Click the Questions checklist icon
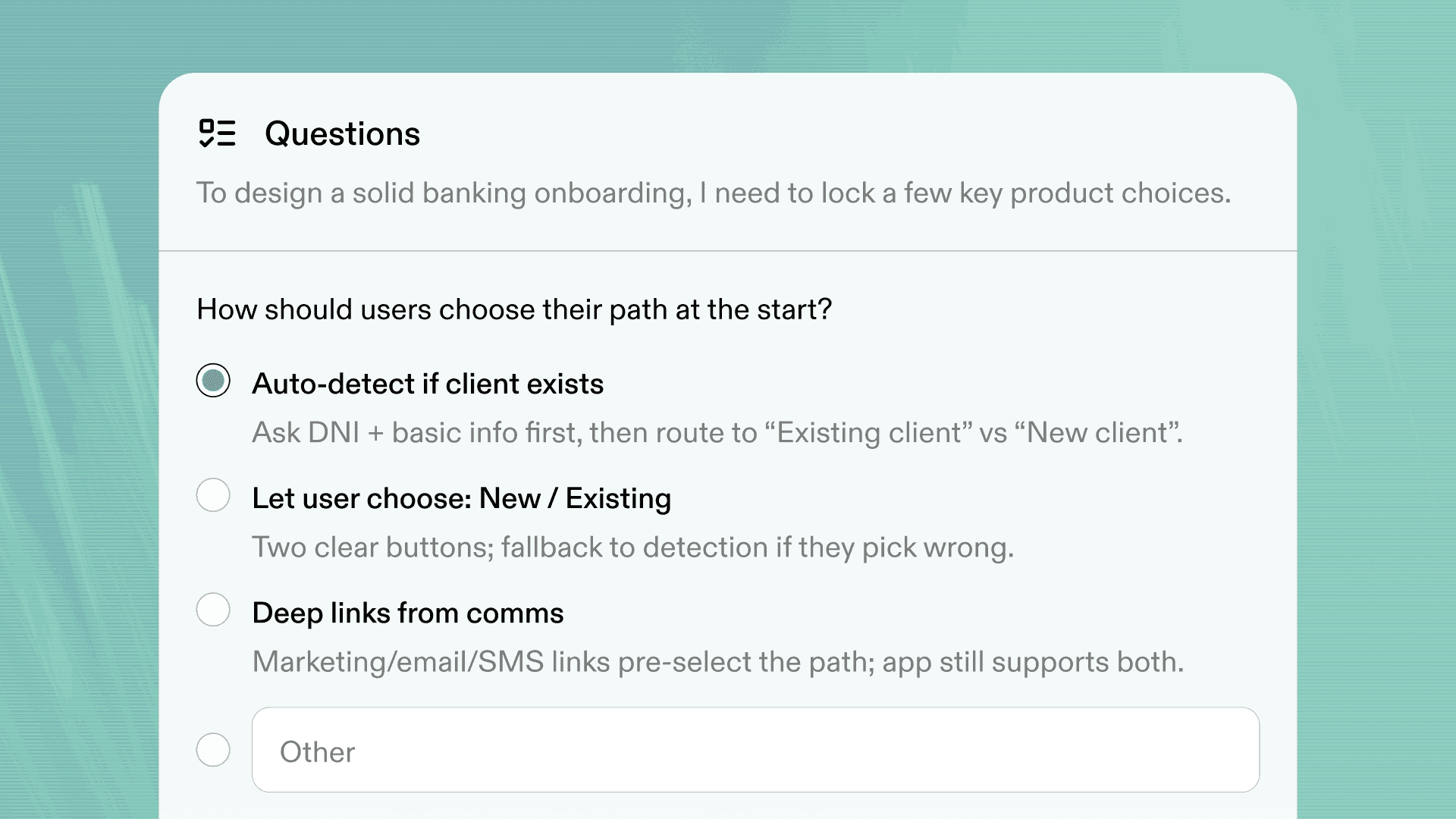The width and height of the screenshot is (1456, 819). tap(217, 133)
